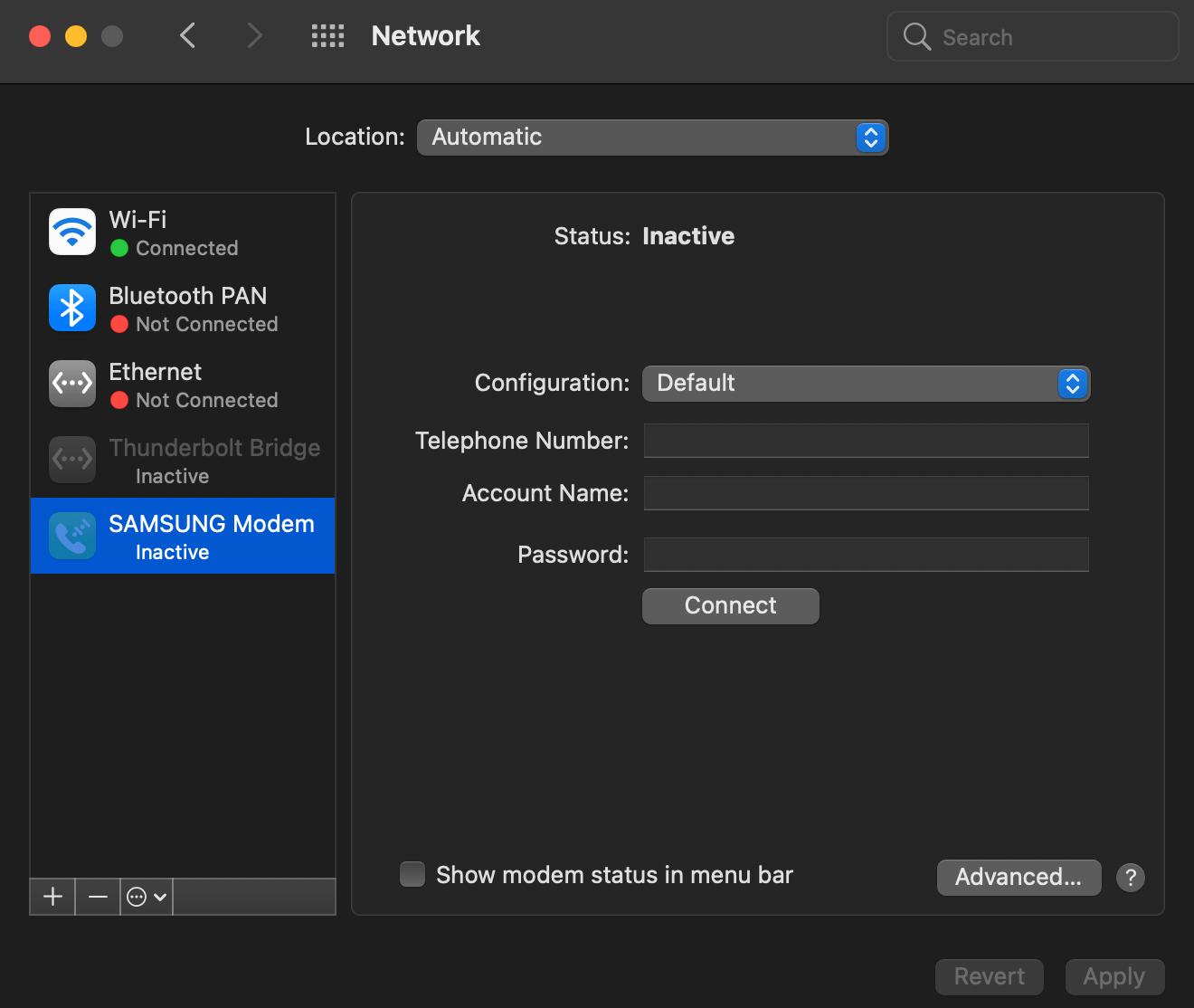Remove selected service with minus button
Image resolution: width=1194 pixels, height=1008 pixels.
click(x=98, y=897)
